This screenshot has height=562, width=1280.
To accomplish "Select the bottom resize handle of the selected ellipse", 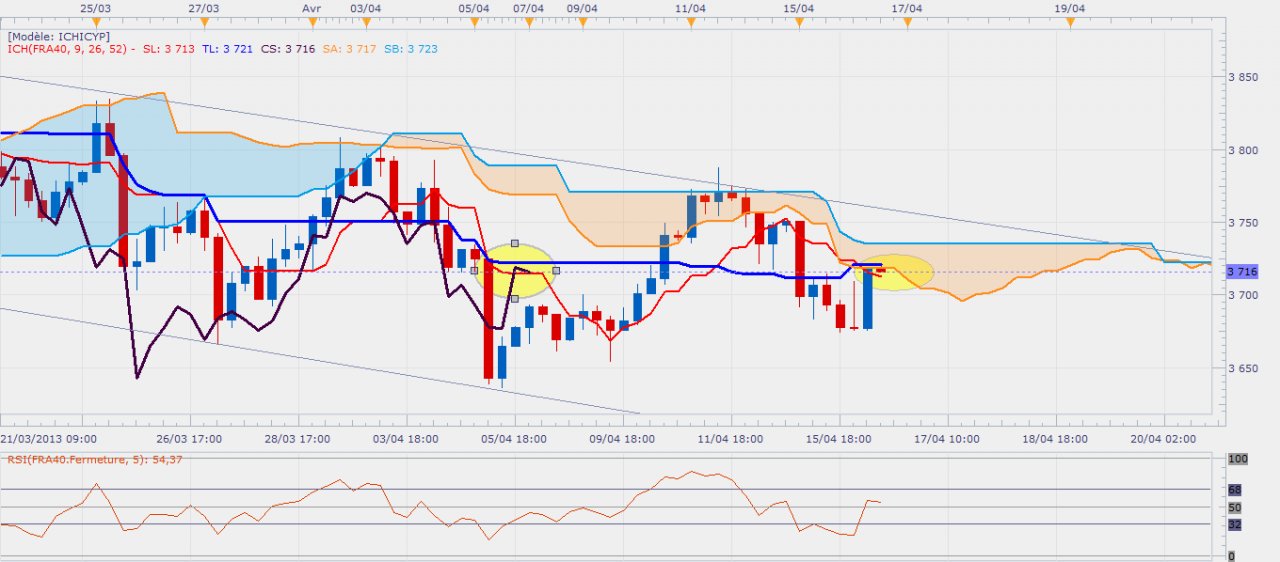I will point(514,298).
